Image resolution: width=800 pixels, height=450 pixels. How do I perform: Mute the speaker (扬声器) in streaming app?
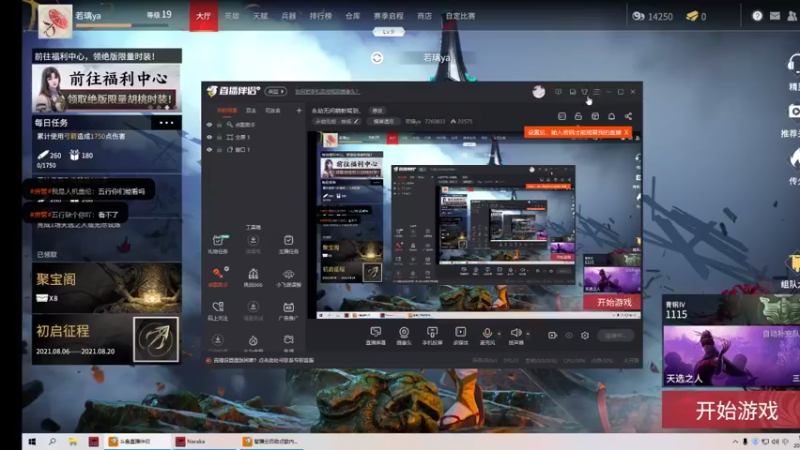point(516,333)
